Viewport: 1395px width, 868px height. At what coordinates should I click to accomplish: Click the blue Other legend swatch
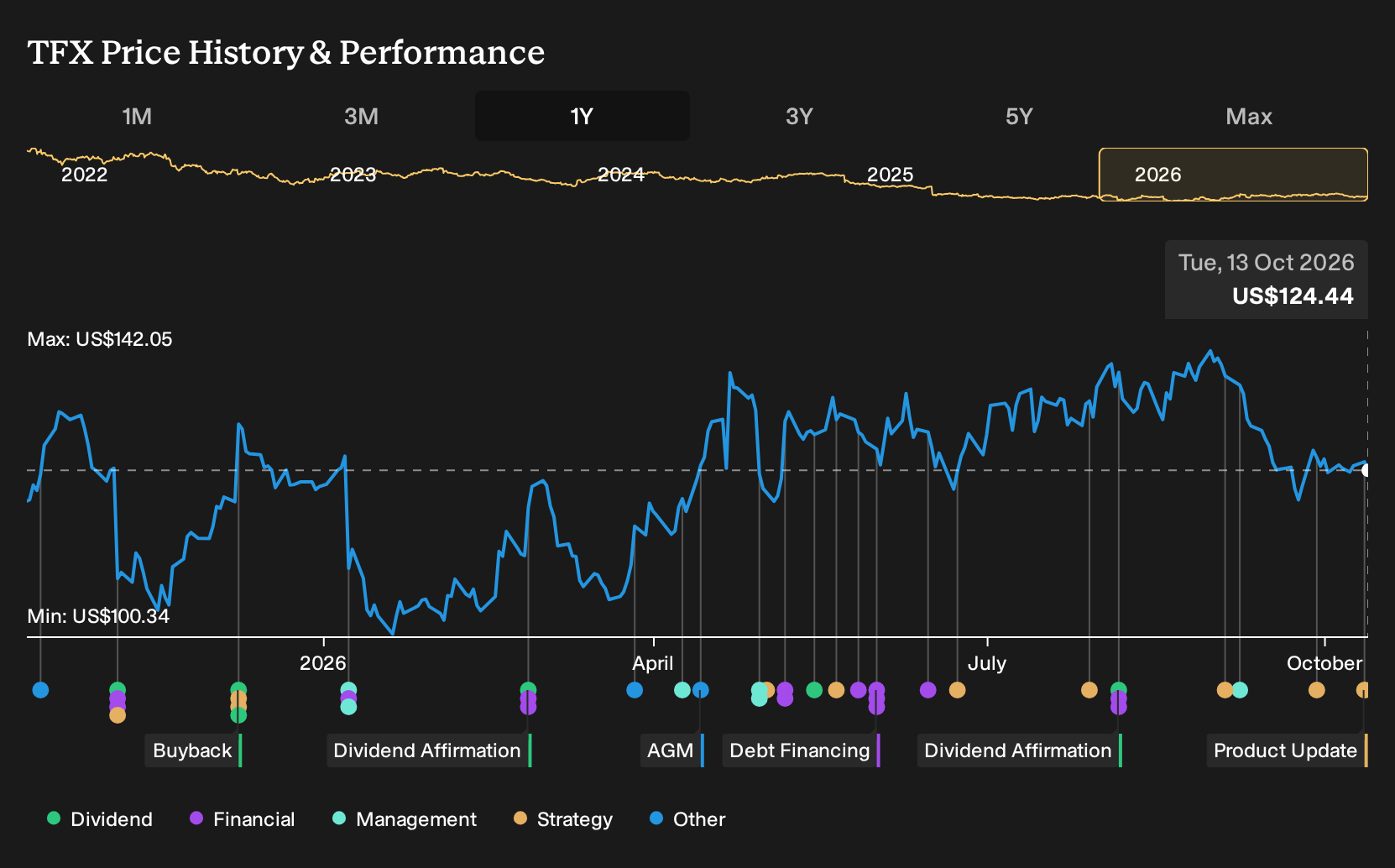pyautogui.click(x=656, y=818)
